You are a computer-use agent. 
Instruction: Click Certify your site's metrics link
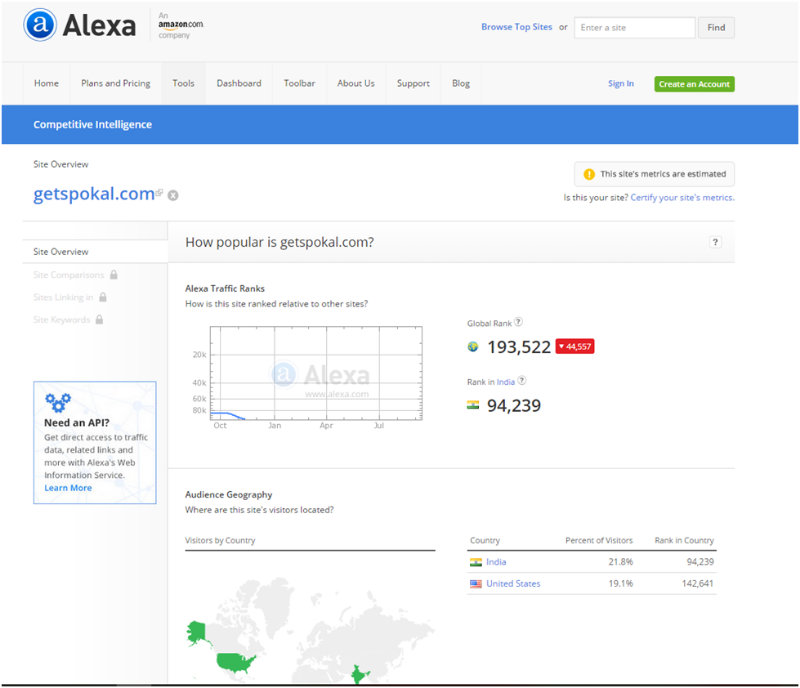click(683, 198)
